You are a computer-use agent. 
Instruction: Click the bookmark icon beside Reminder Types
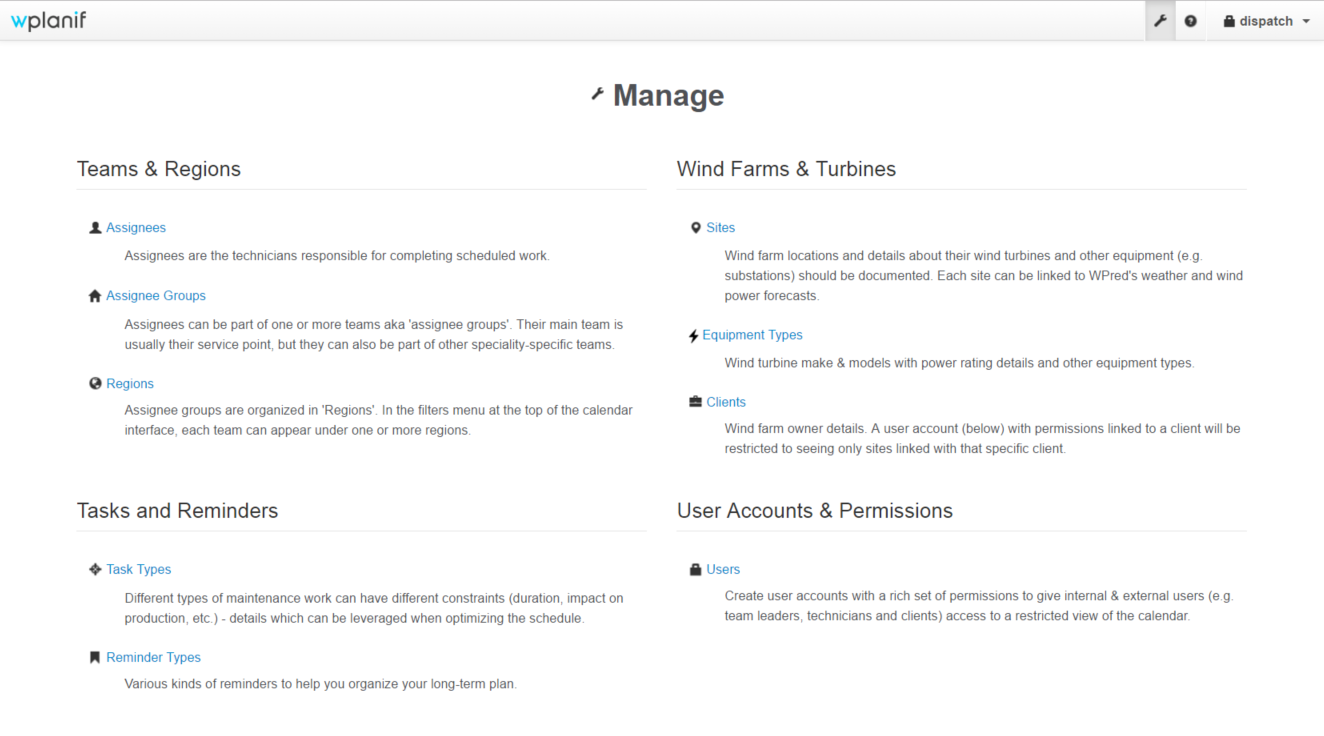[95, 658]
